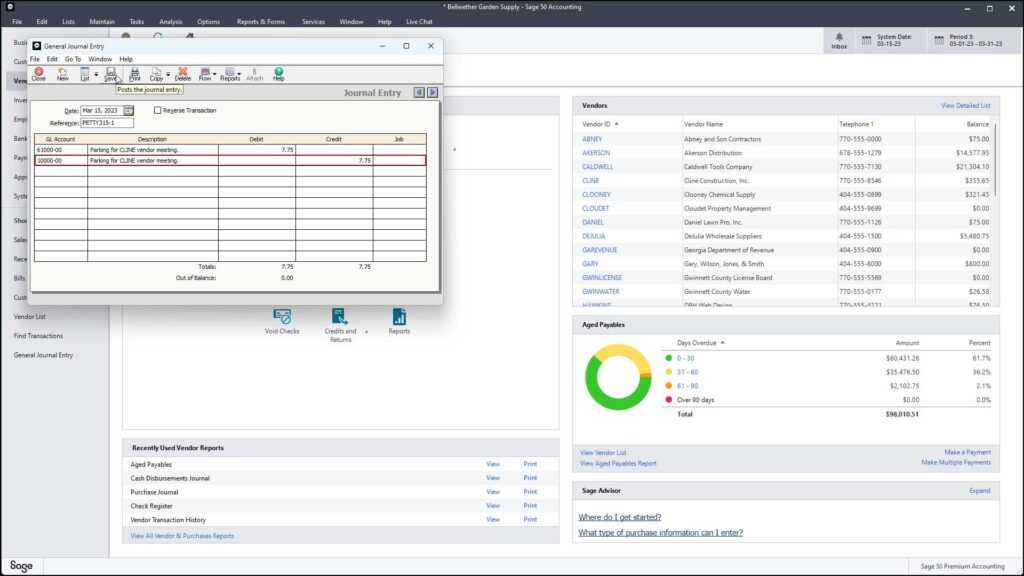Open the CLOONEY vendor link
The width and height of the screenshot is (1024, 576).
coord(596,195)
